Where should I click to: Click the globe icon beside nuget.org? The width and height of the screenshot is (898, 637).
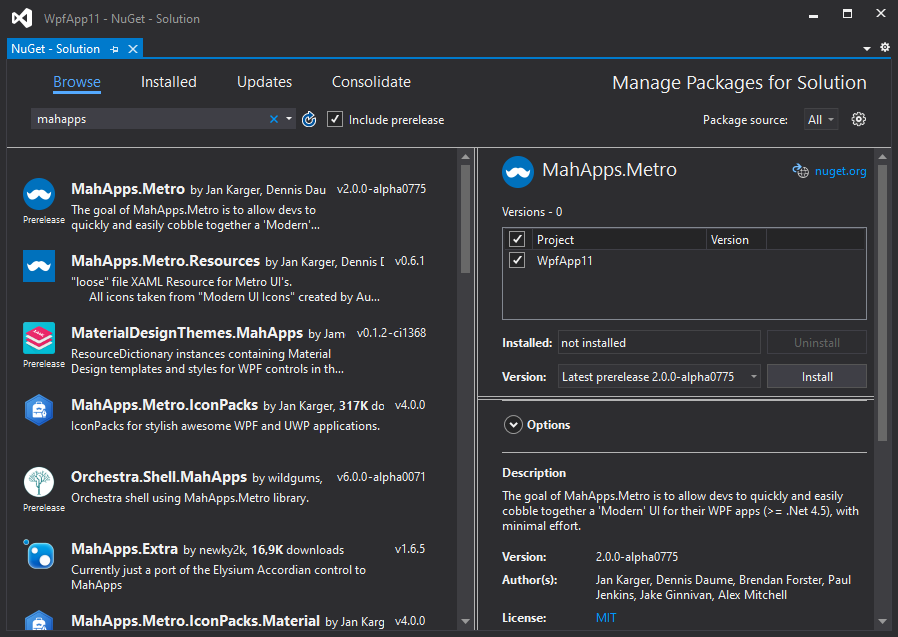(801, 171)
